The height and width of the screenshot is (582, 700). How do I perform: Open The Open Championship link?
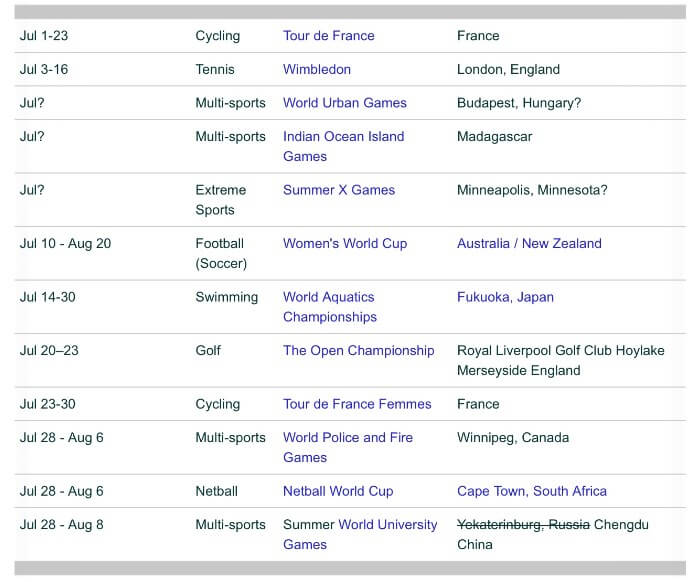point(358,350)
